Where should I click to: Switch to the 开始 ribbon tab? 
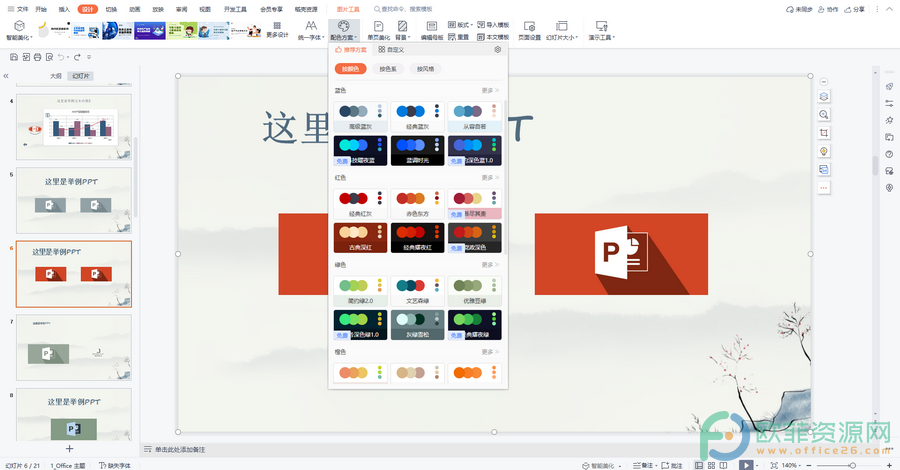click(41, 9)
